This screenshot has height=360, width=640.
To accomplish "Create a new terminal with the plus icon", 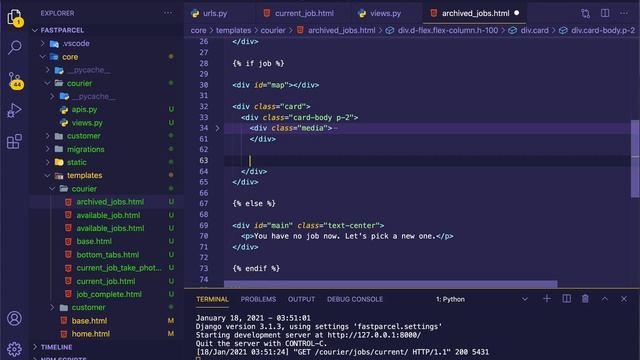I will (x=547, y=299).
